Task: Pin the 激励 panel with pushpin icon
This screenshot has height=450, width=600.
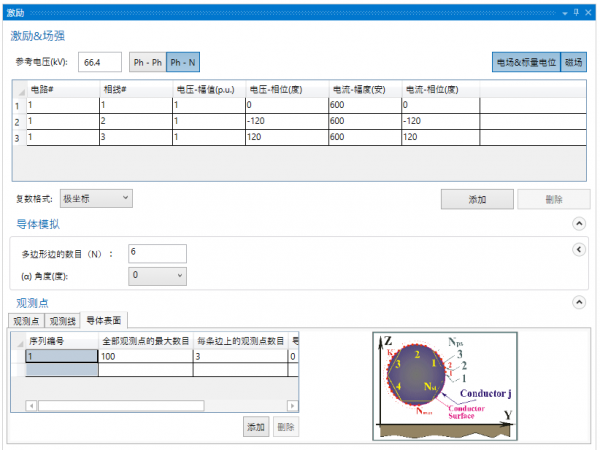Action: 577,10
